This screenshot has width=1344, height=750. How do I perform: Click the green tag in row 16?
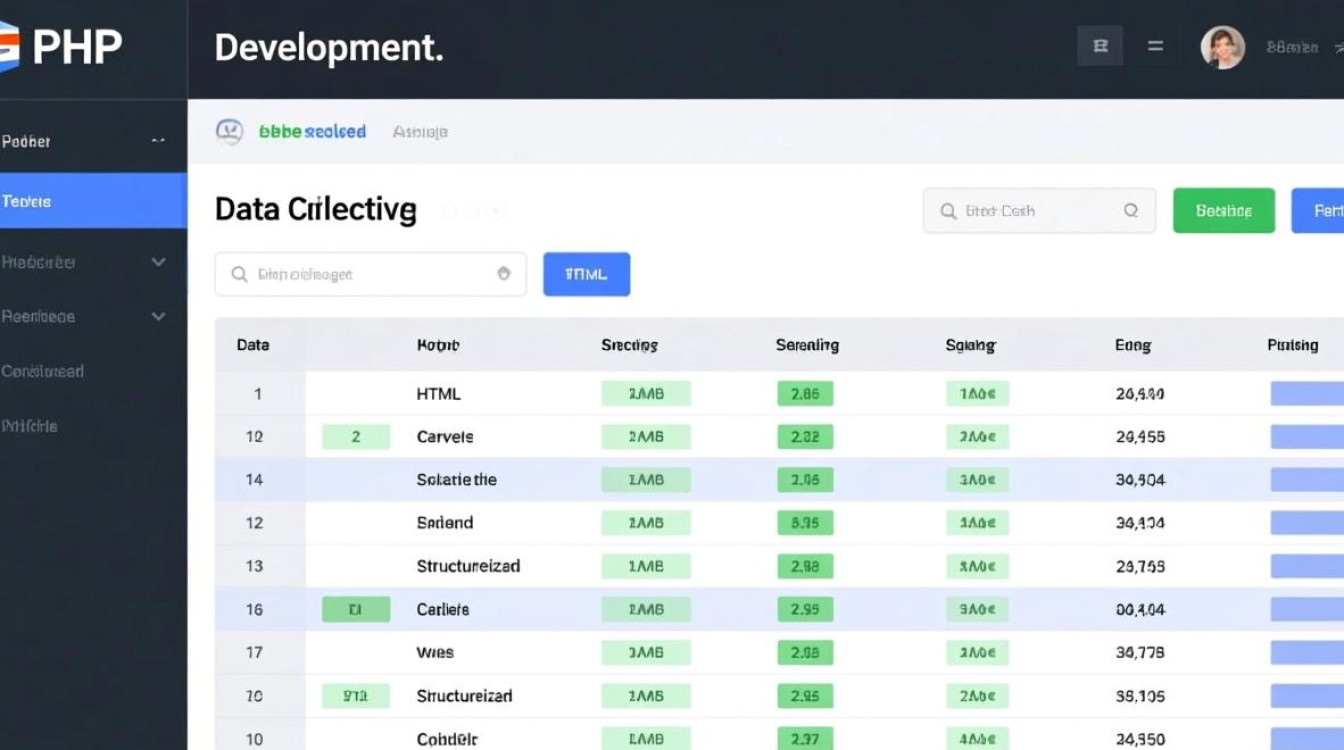tap(355, 609)
